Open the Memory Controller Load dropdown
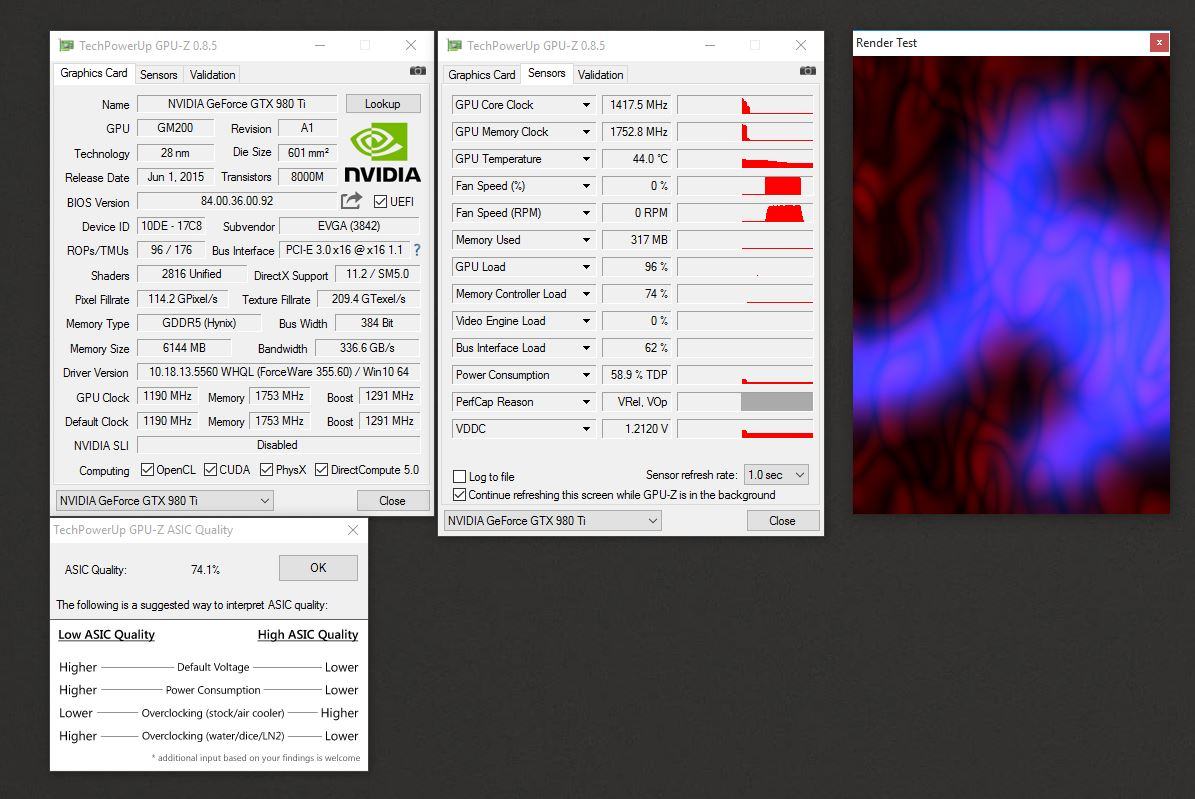The image size is (1195, 799). [586, 294]
